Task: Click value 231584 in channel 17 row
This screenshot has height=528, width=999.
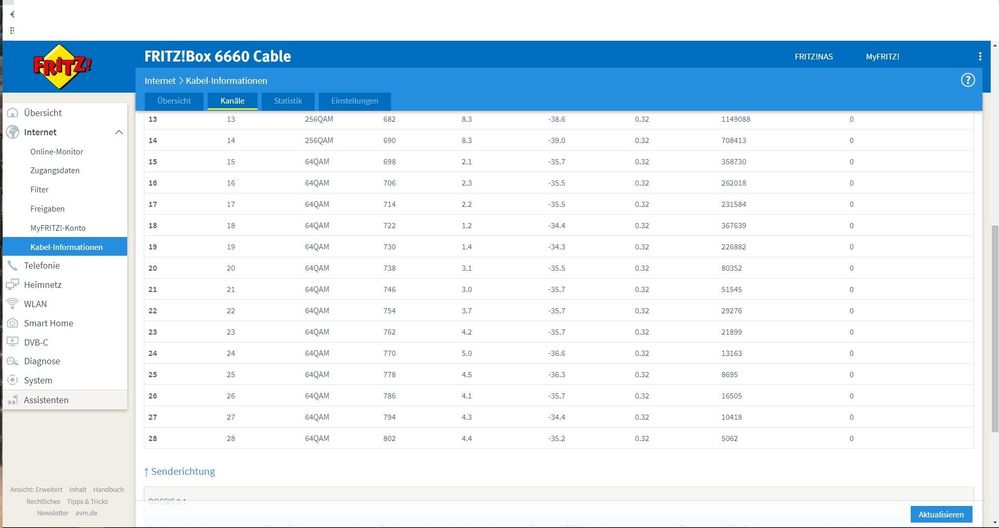Action: pyautogui.click(x=733, y=204)
